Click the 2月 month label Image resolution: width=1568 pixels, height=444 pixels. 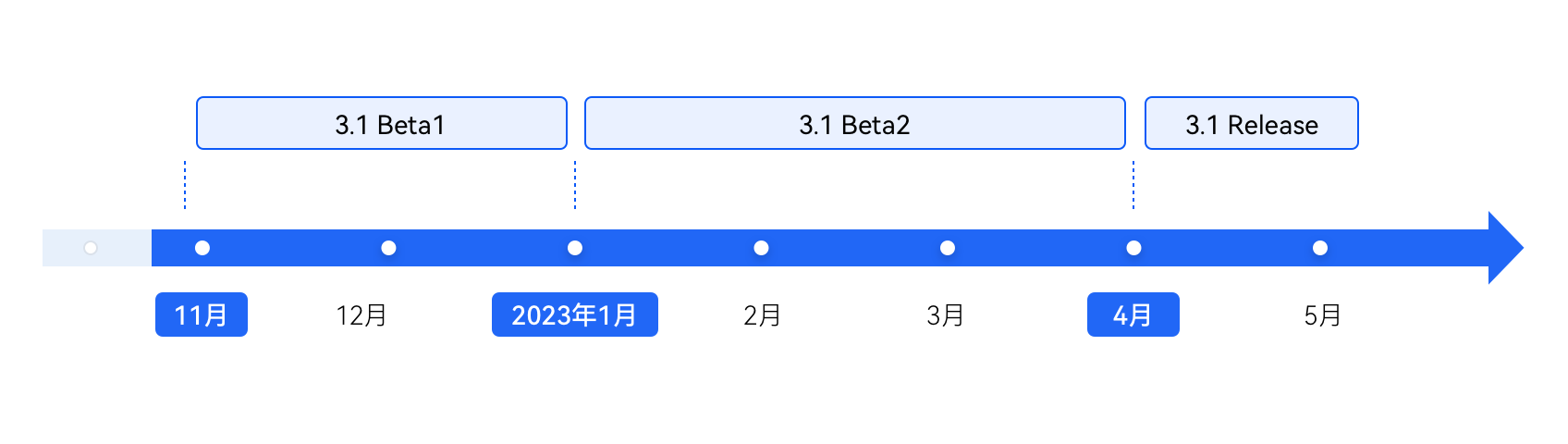coord(763,315)
